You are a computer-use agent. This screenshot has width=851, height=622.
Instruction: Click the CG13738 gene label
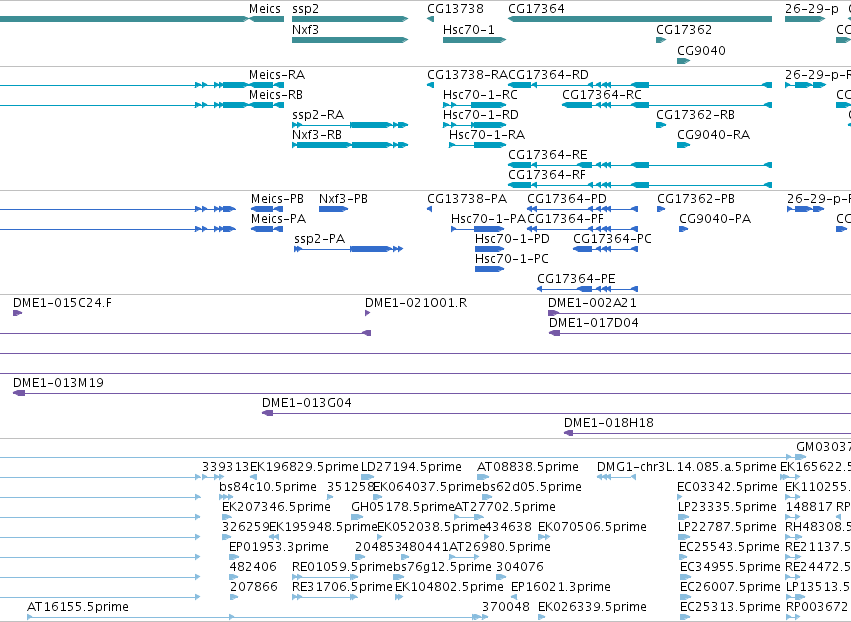point(455,9)
